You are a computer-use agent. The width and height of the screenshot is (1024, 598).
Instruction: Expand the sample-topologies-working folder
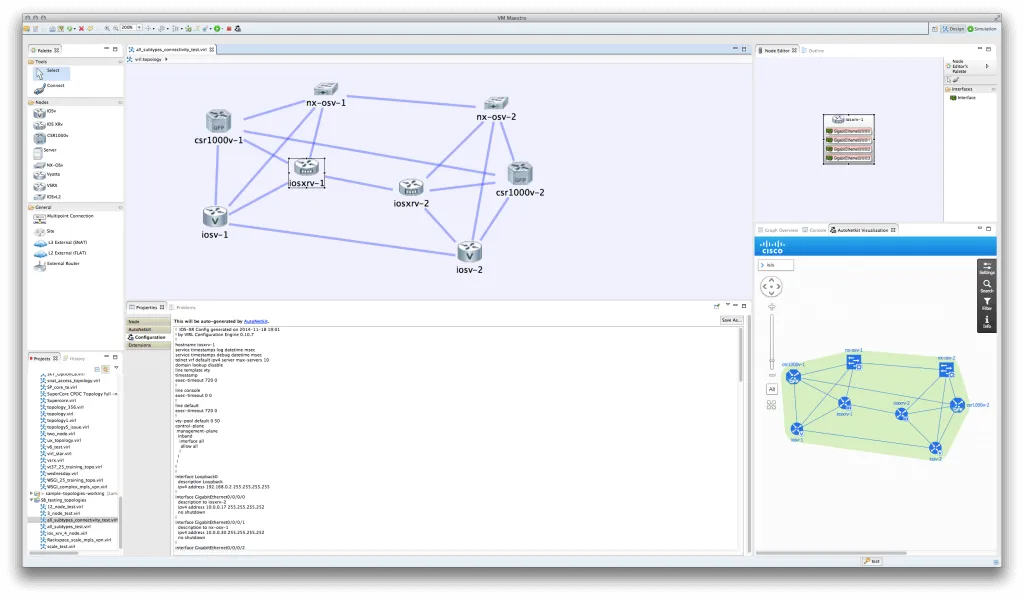click(x=31, y=494)
